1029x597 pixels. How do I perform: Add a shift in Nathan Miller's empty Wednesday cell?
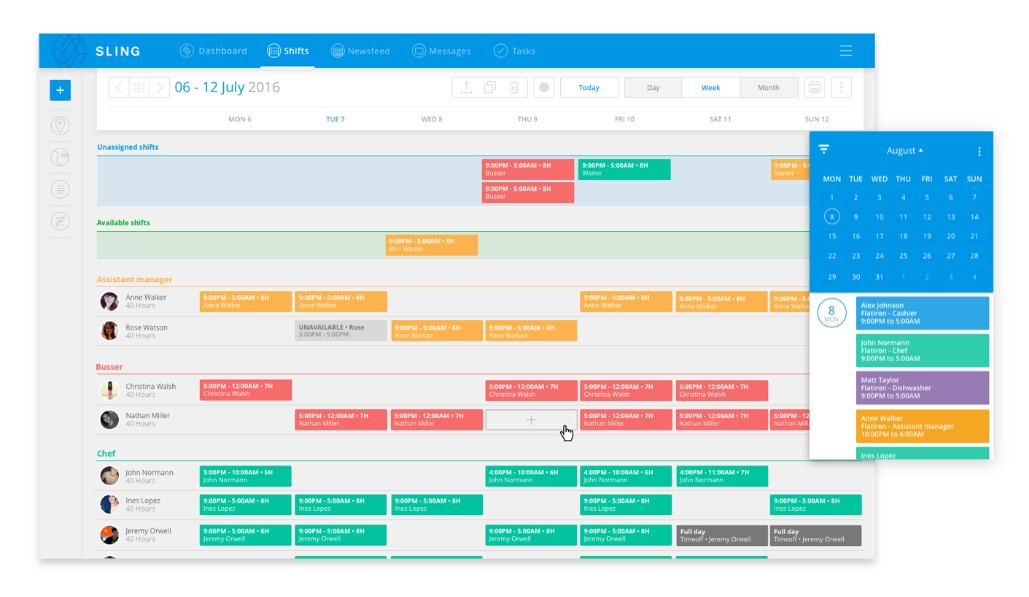click(530, 420)
